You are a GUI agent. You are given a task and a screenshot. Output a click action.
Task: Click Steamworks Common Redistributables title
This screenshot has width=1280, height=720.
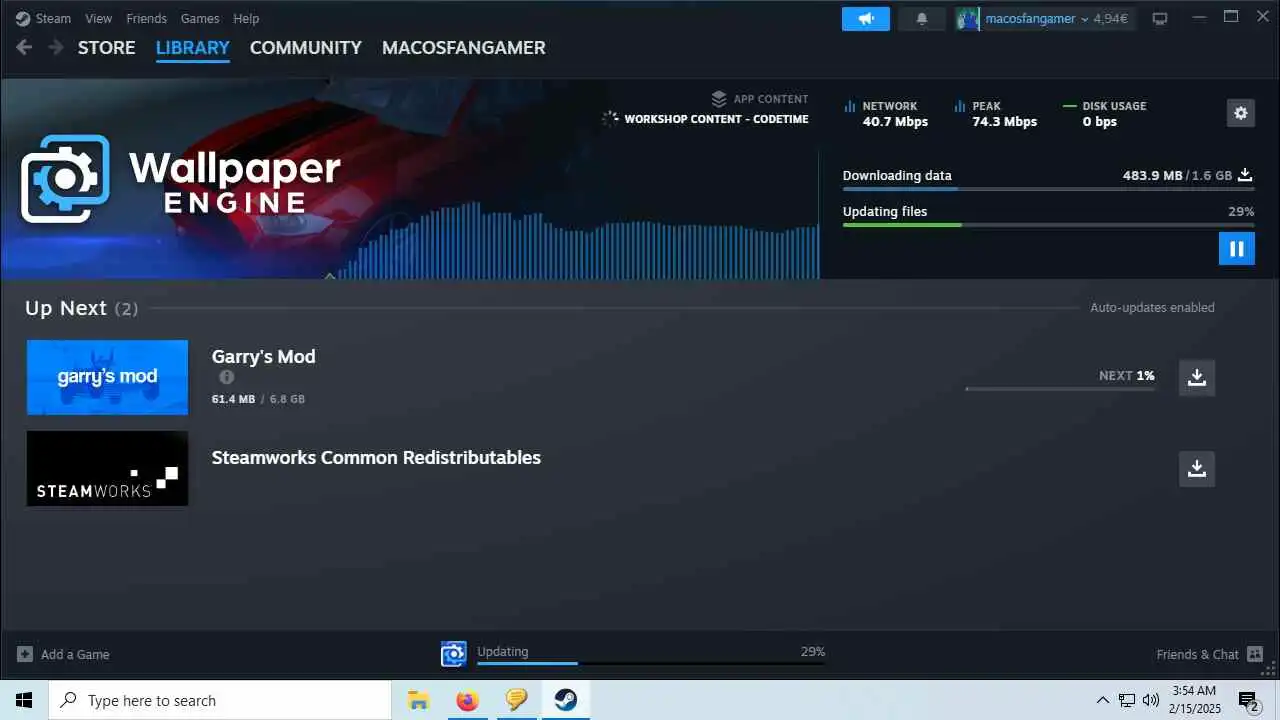click(376, 457)
